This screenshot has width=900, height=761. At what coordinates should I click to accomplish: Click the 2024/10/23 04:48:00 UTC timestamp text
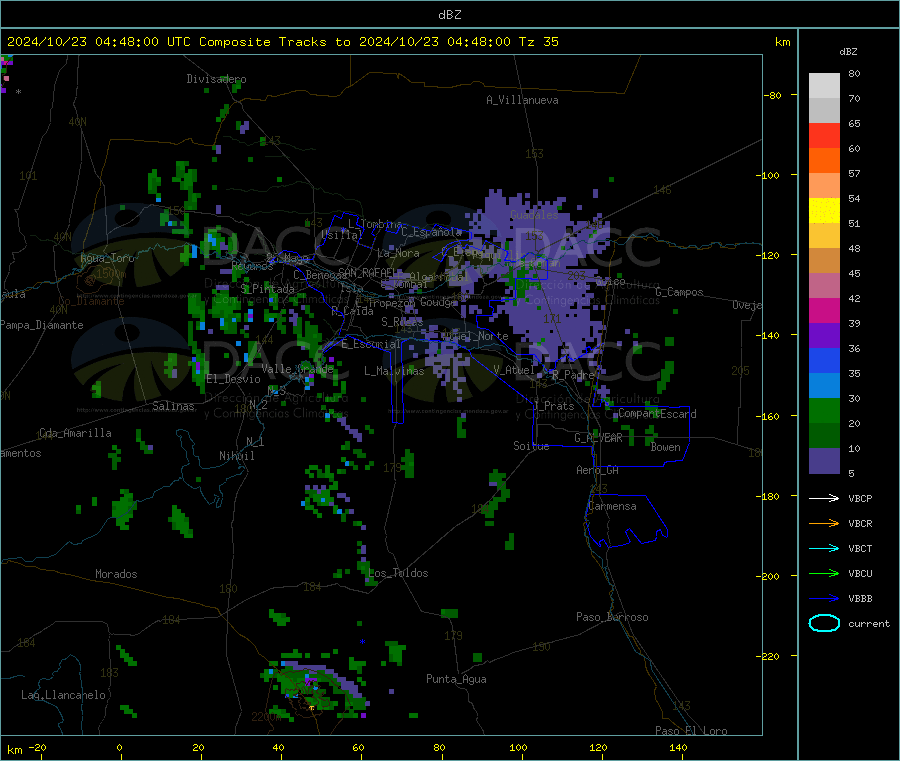click(x=99, y=42)
